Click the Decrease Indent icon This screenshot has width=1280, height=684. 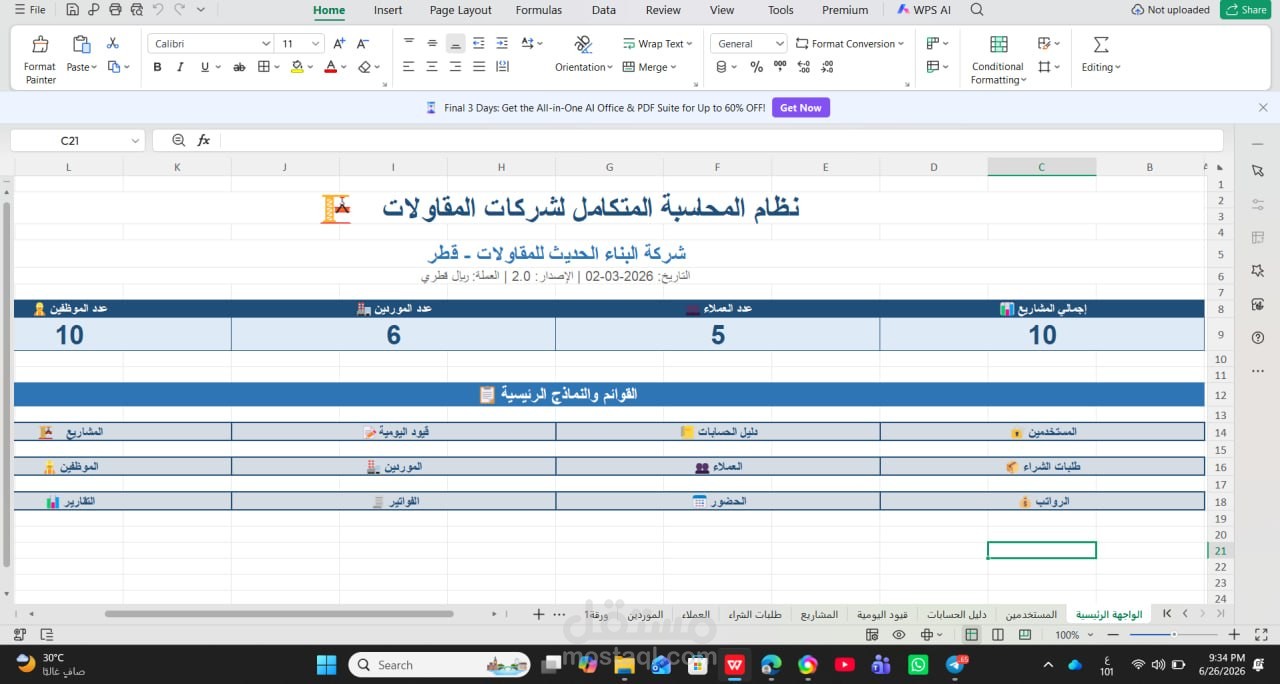479,43
